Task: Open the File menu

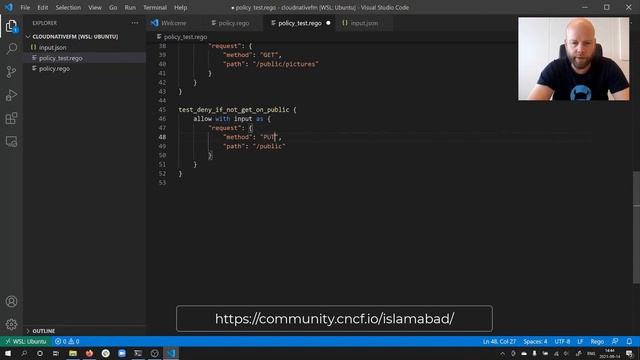Action: 25,7
